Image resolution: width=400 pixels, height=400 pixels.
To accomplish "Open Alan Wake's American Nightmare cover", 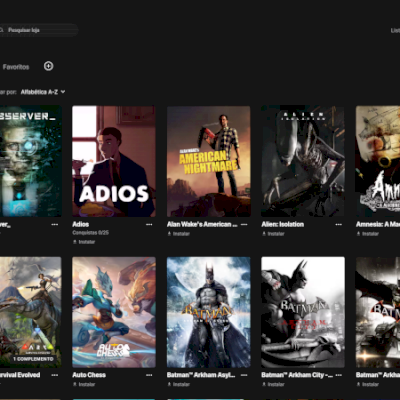I will (209, 161).
